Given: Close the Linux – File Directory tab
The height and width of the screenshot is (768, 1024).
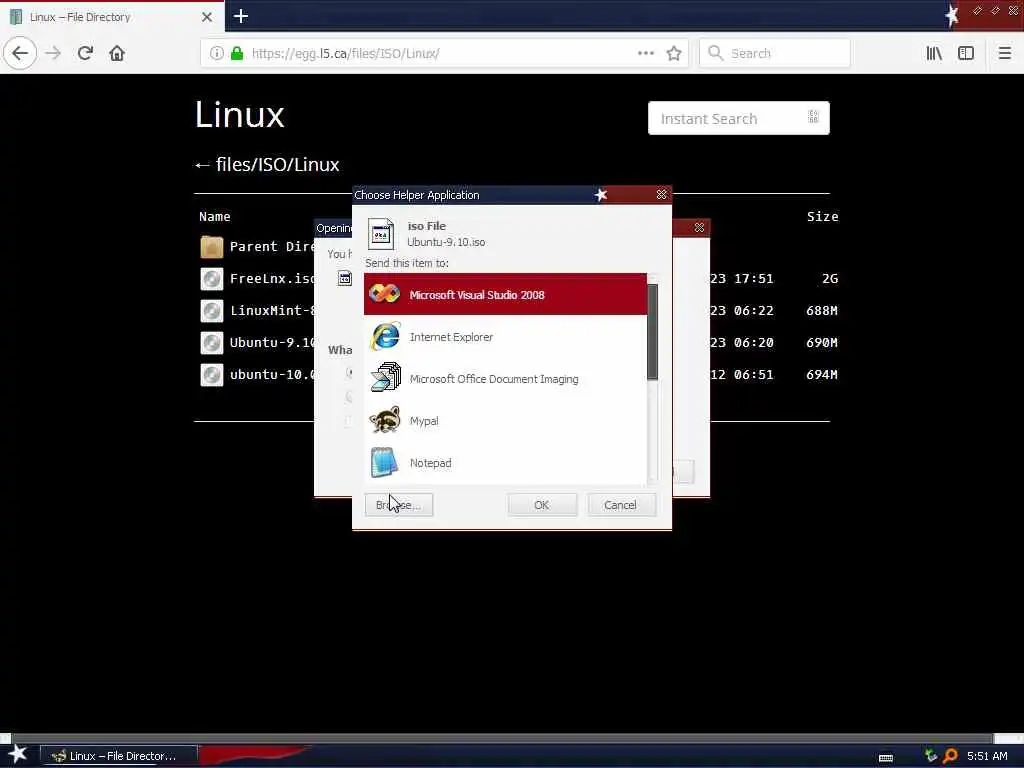Looking at the screenshot, I should (x=206, y=17).
